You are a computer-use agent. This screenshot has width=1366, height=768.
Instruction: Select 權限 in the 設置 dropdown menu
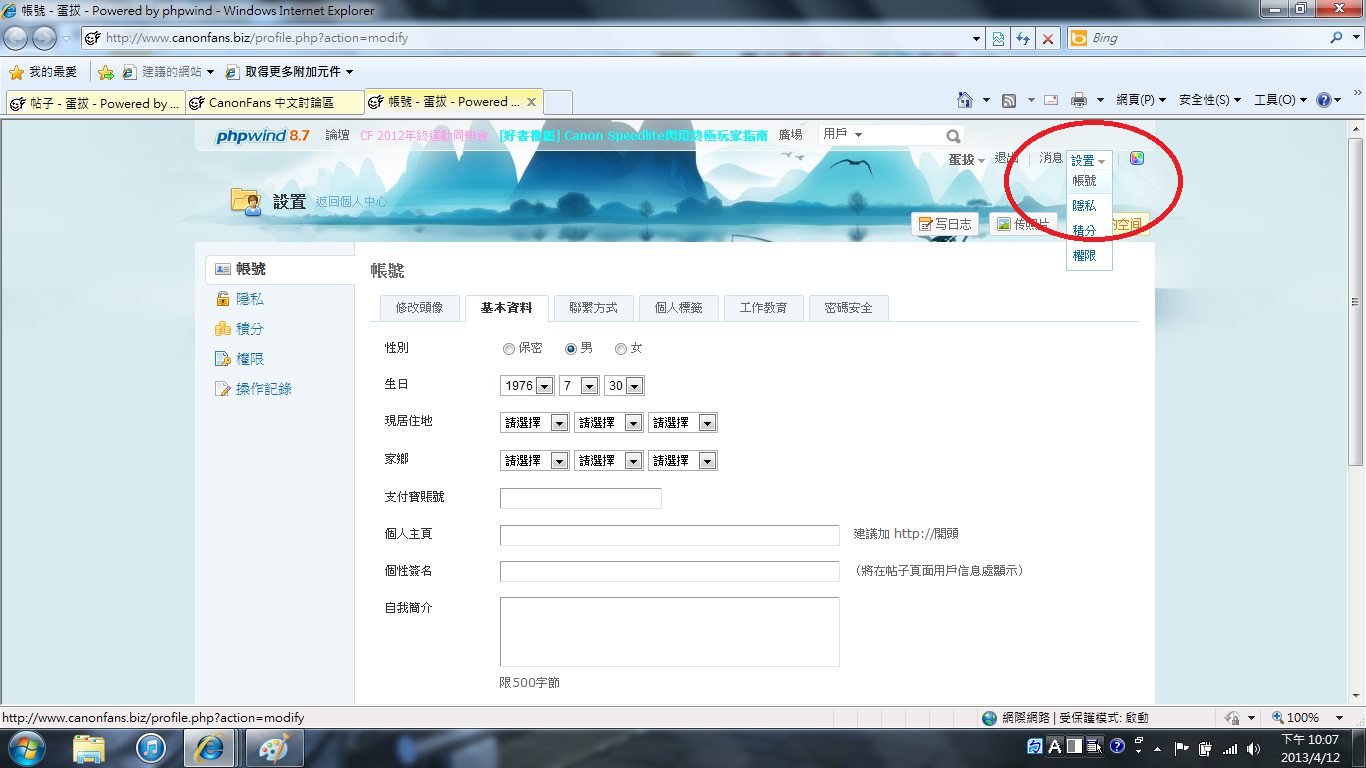pyautogui.click(x=1085, y=256)
